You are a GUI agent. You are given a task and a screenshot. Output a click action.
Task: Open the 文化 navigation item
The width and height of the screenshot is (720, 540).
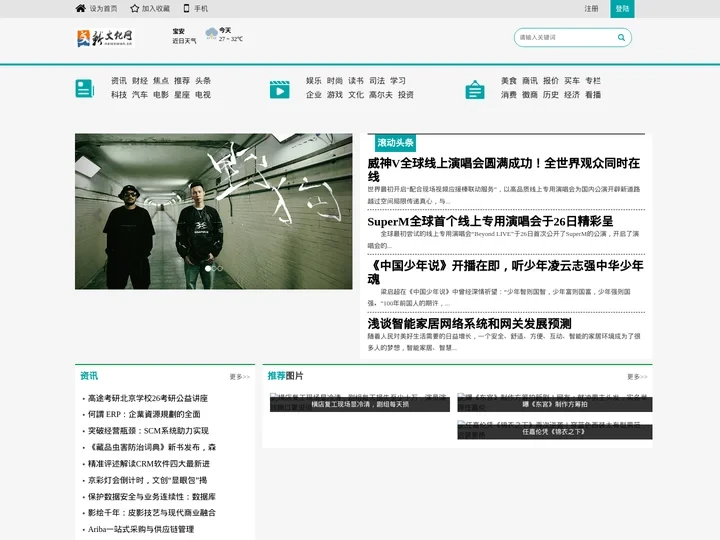tap(356, 95)
